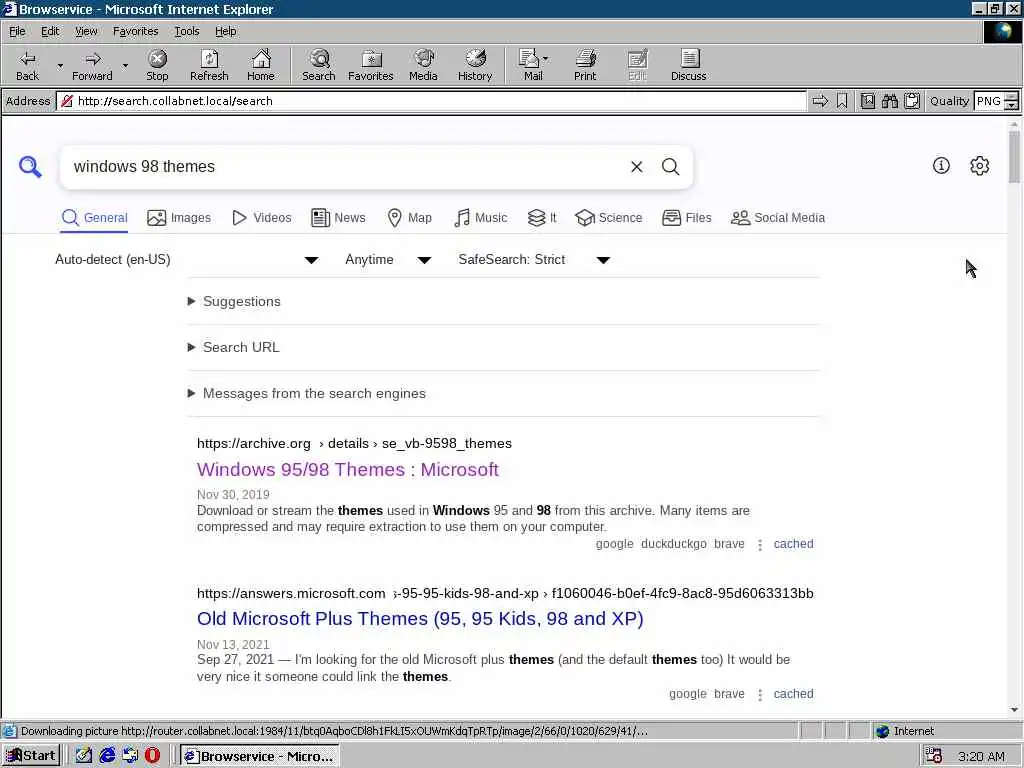The width and height of the screenshot is (1024, 768).
Task: Open the Discuss toolbar button
Action: tap(688, 65)
